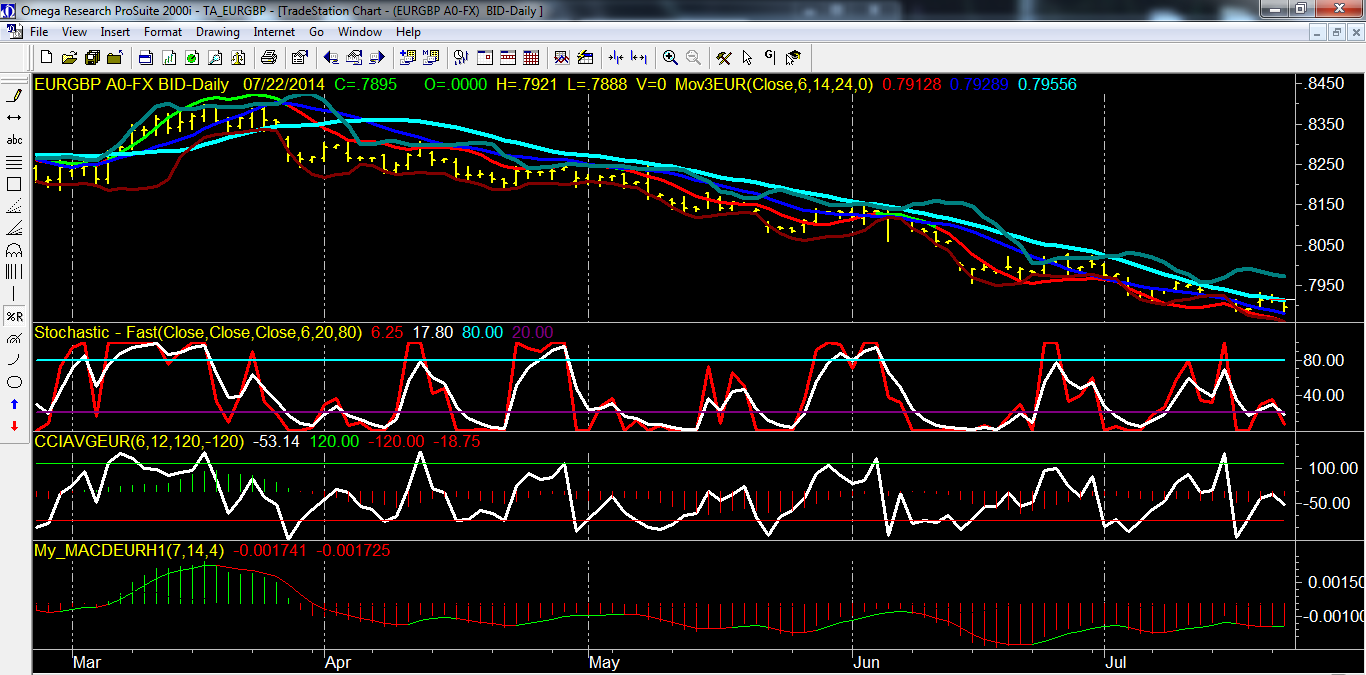The image size is (1366, 675).
Task: Toggle the %R percent retracement tool
Action: point(14,316)
